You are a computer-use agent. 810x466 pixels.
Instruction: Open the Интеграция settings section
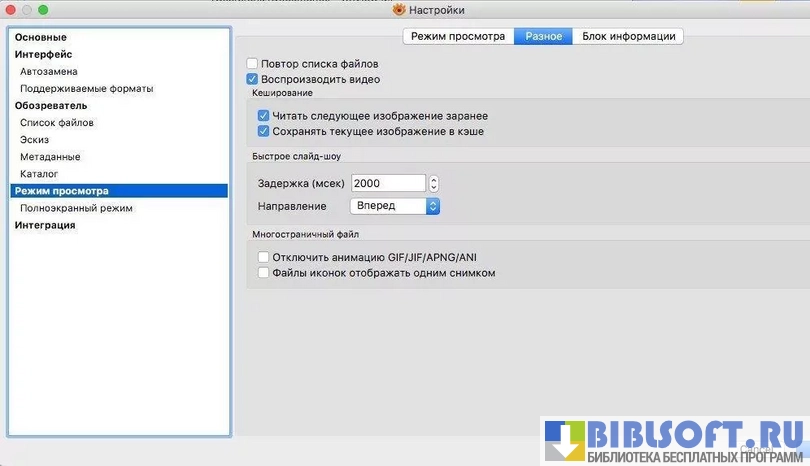pyautogui.click(x=44, y=225)
